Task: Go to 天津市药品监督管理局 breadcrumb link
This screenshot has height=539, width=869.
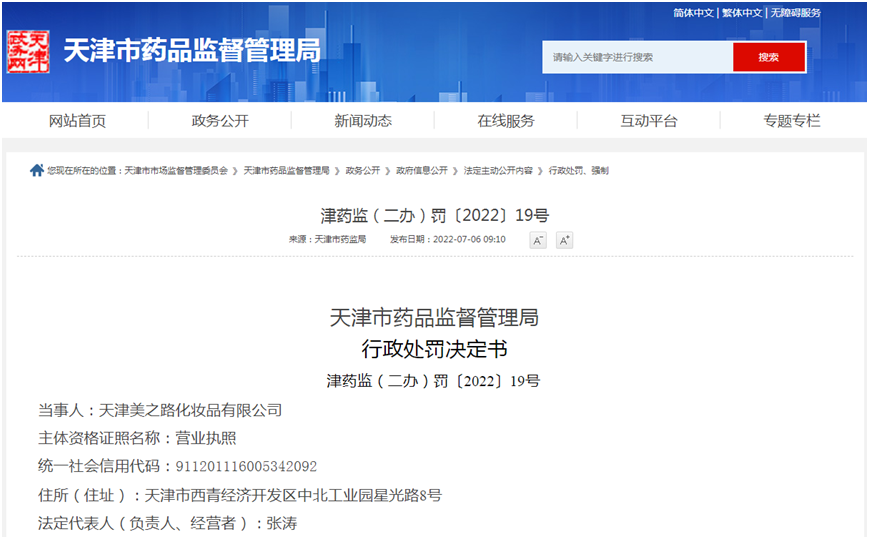Action: click(x=287, y=171)
